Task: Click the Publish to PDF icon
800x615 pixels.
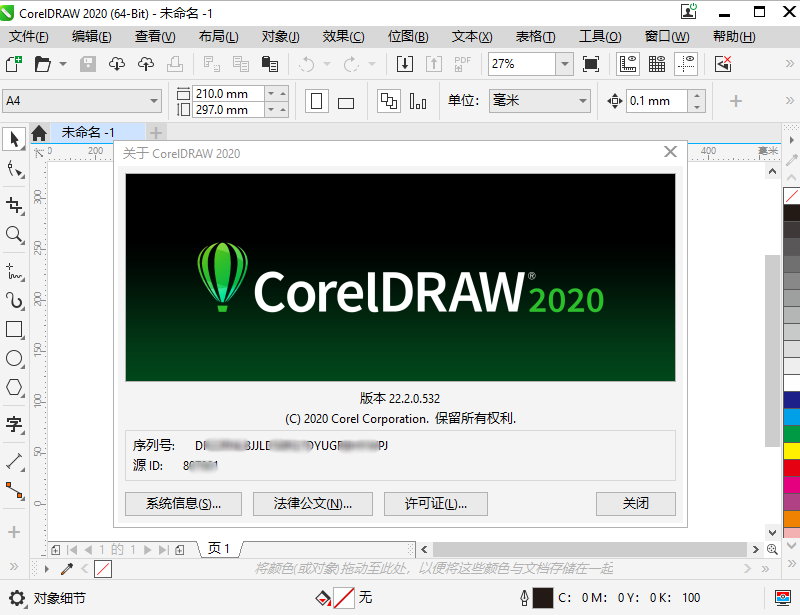Action: (462, 64)
